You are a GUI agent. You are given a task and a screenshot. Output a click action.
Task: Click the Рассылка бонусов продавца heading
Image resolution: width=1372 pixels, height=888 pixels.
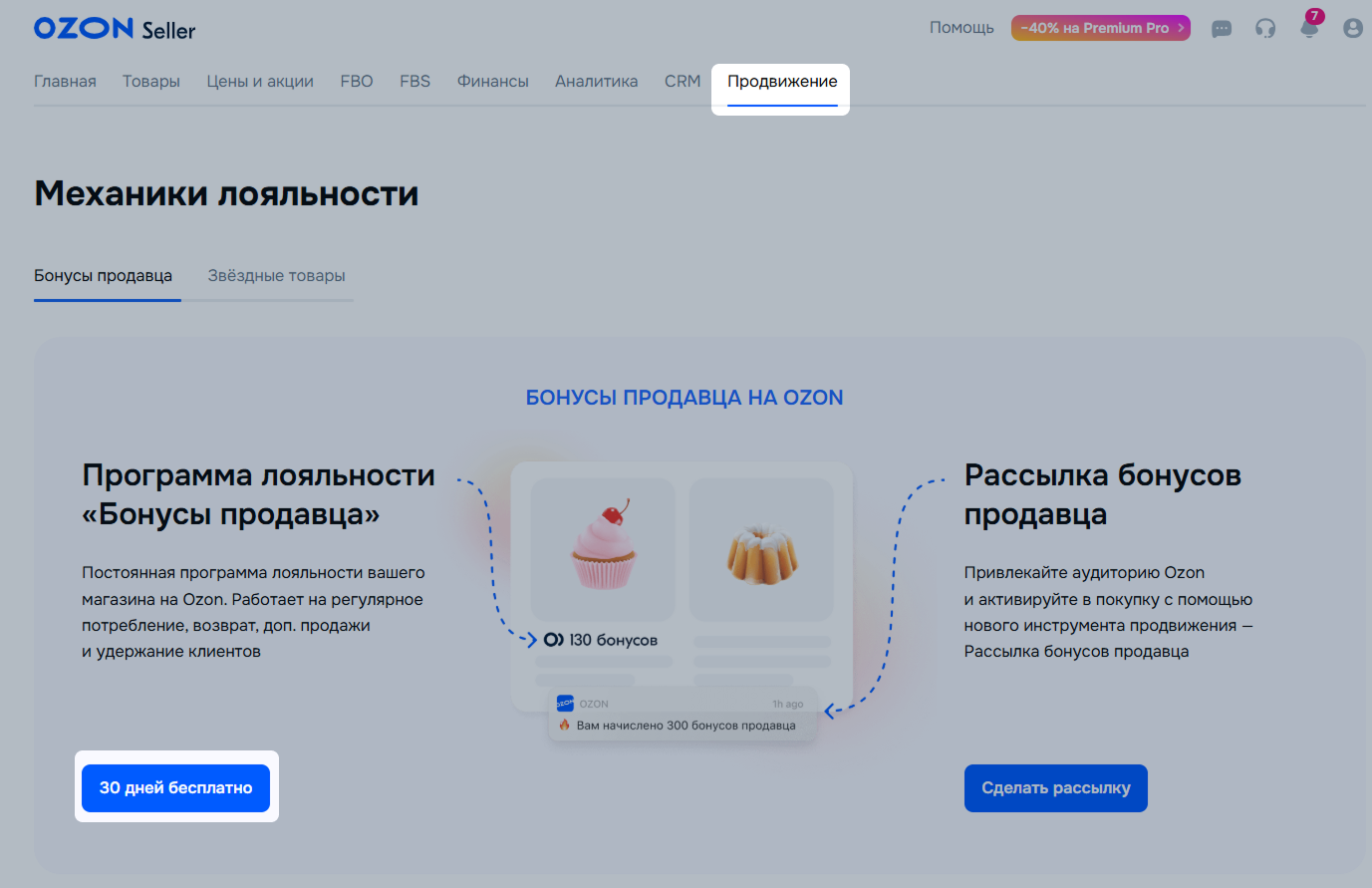tap(1103, 494)
